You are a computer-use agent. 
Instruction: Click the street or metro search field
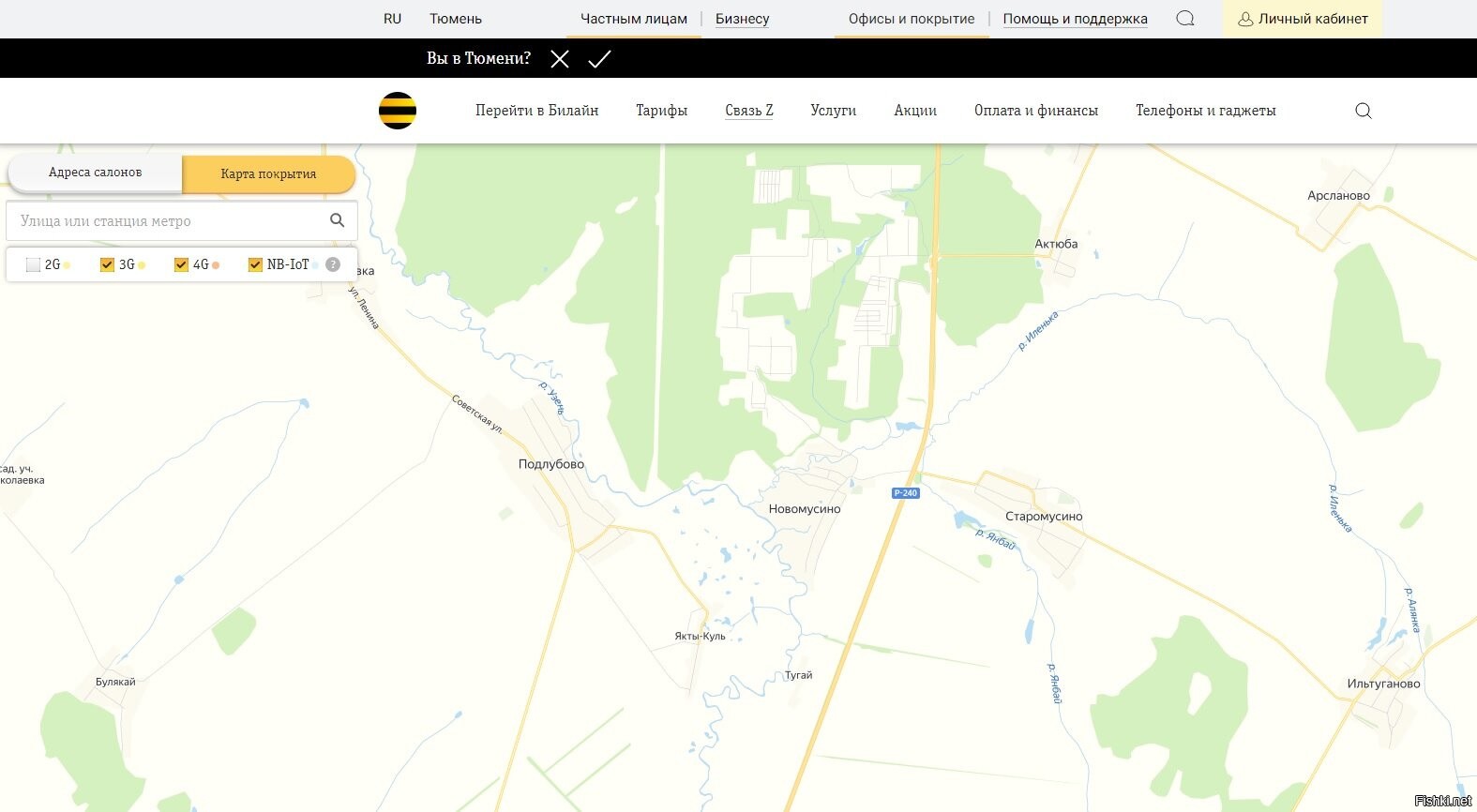tap(169, 221)
